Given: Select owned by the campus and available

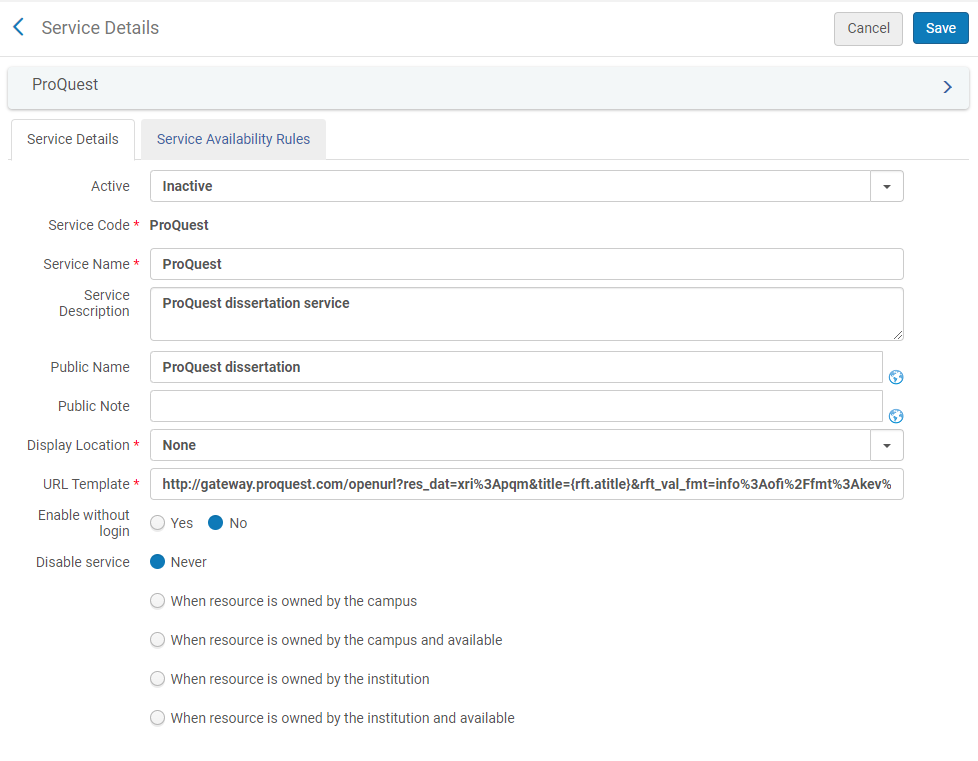Looking at the screenshot, I should [x=158, y=639].
